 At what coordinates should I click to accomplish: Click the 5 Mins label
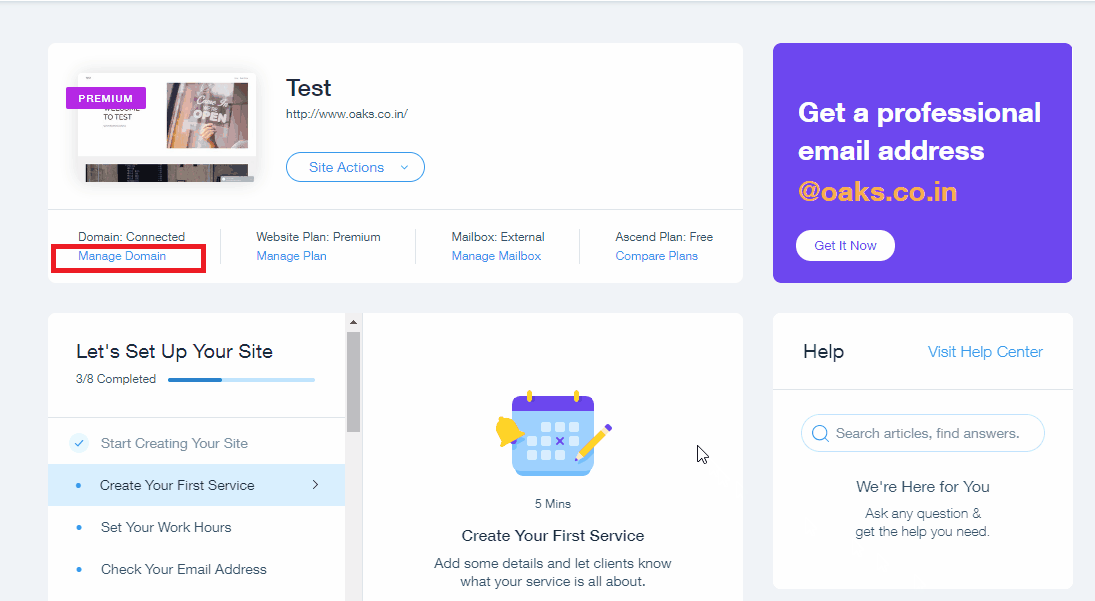tap(553, 503)
